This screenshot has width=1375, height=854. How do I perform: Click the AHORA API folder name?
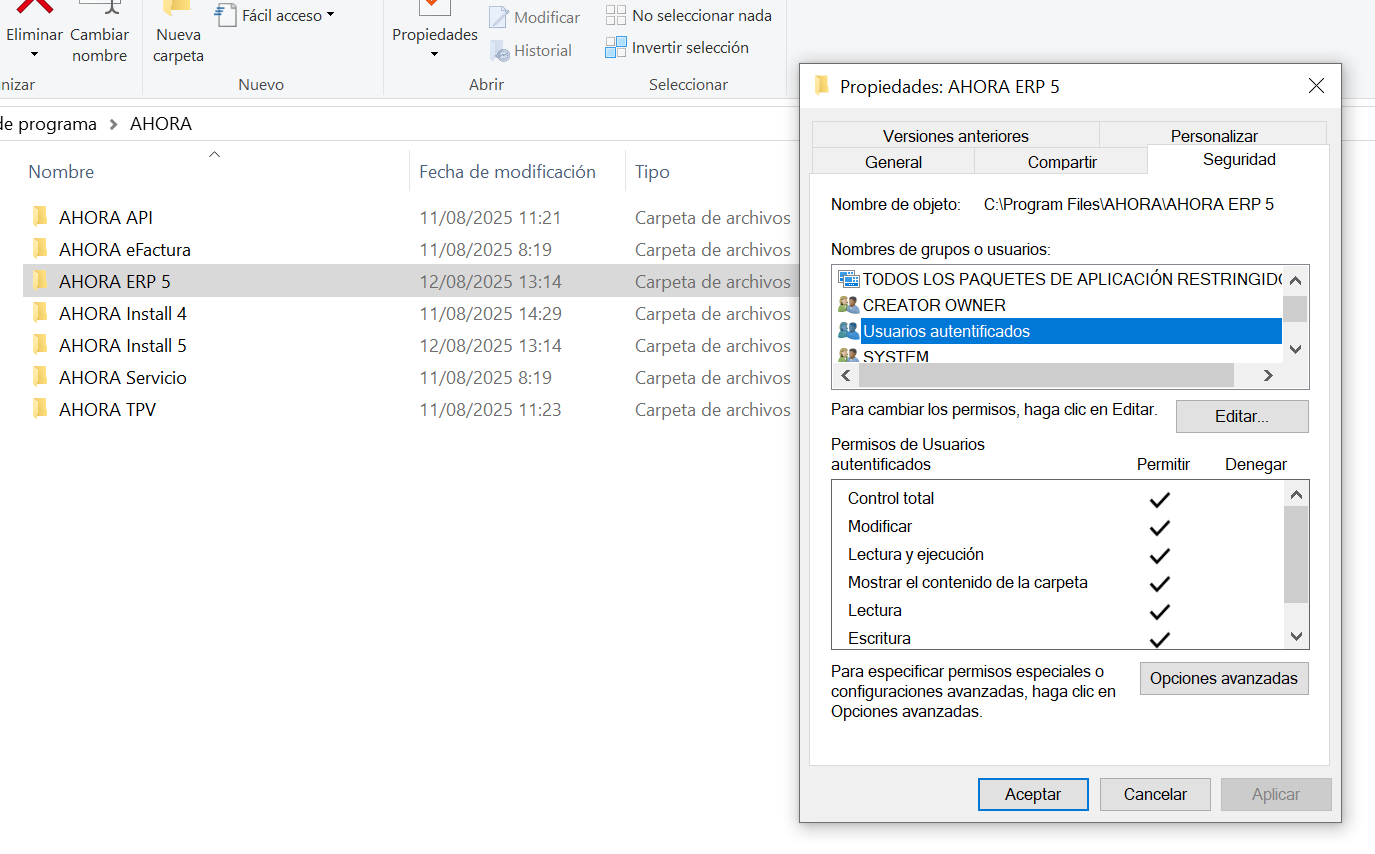click(x=106, y=218)
